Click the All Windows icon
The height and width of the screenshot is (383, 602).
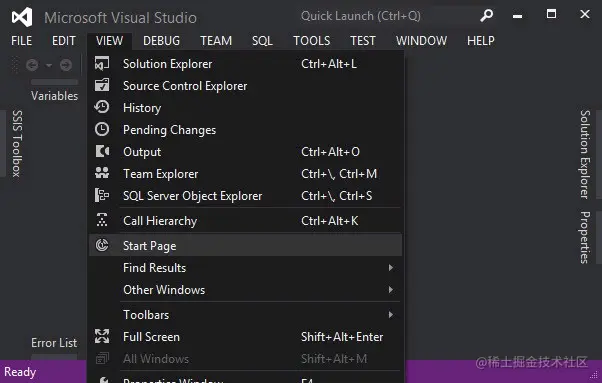[102, 358]
